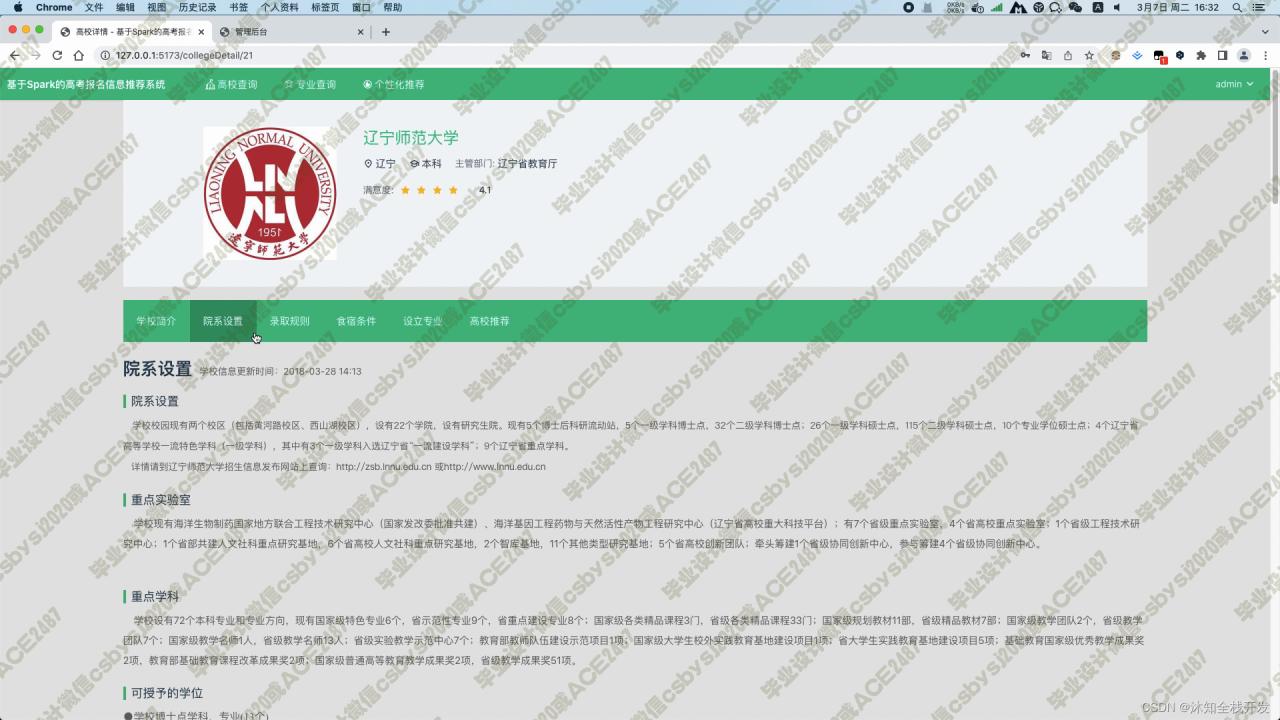Viewport: 1280px width, 720px height.
Task: Open the Chrome profile avatar
Action: click(x=1244, y=56)
